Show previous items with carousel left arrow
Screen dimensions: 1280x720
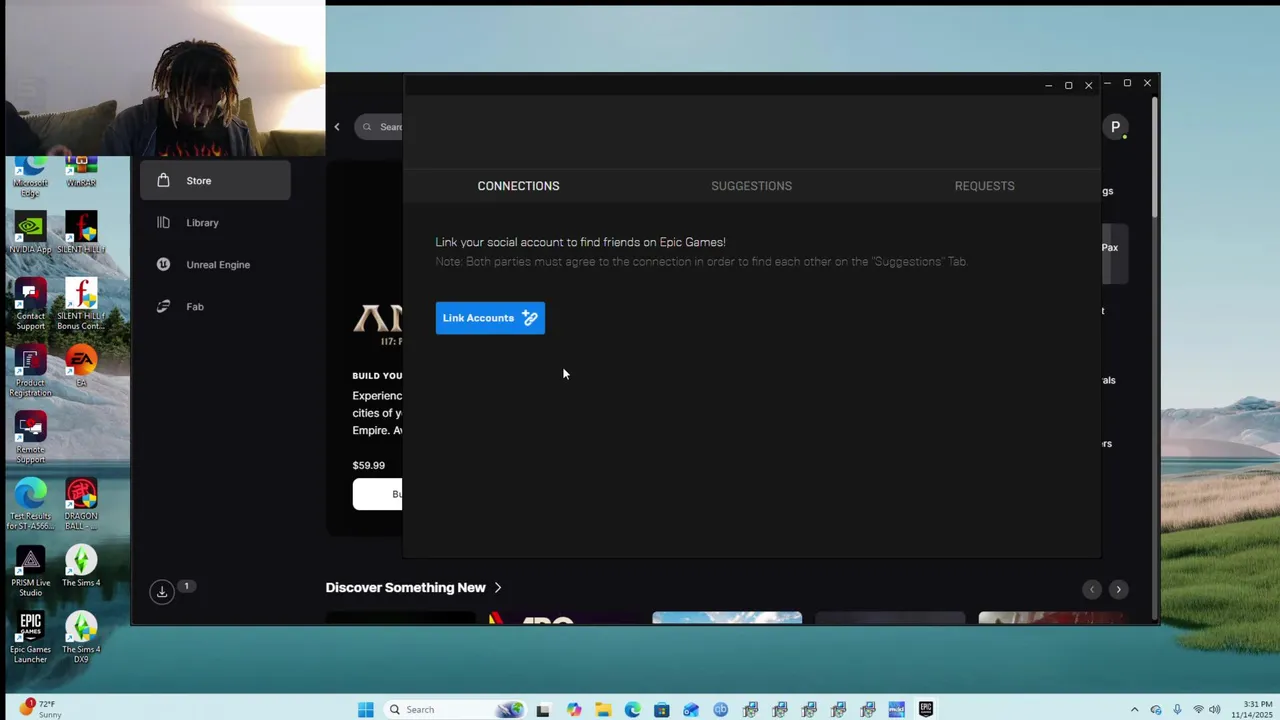(1092, 590)
